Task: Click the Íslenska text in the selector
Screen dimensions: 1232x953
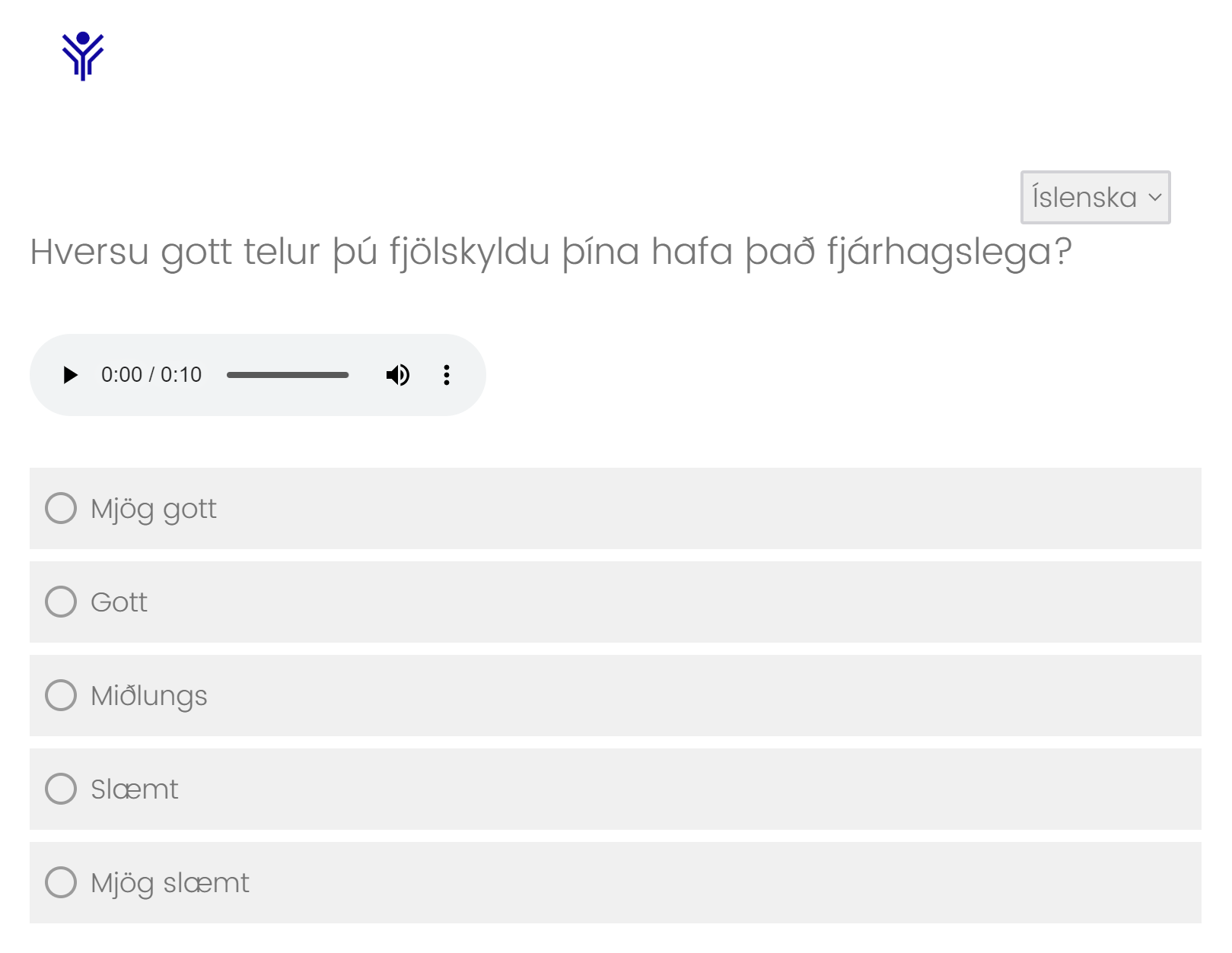Action: click(1084, 197)
